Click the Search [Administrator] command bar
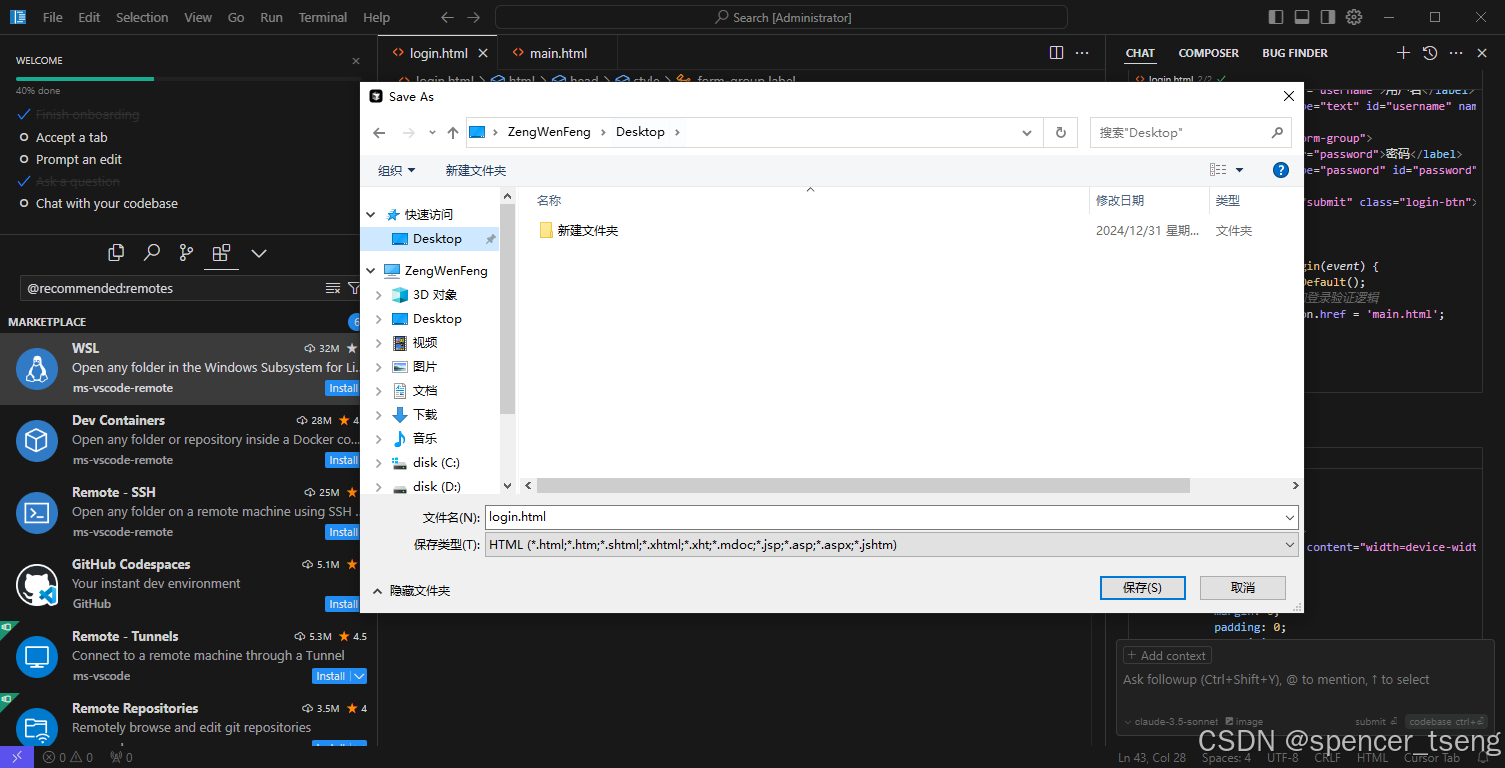Image resolution: width=1505 pixels, height=768 pixels. 781,17
